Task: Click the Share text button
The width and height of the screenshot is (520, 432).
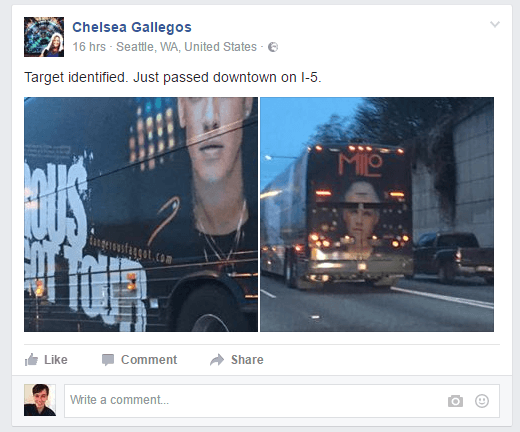Action: pos(247,360)
